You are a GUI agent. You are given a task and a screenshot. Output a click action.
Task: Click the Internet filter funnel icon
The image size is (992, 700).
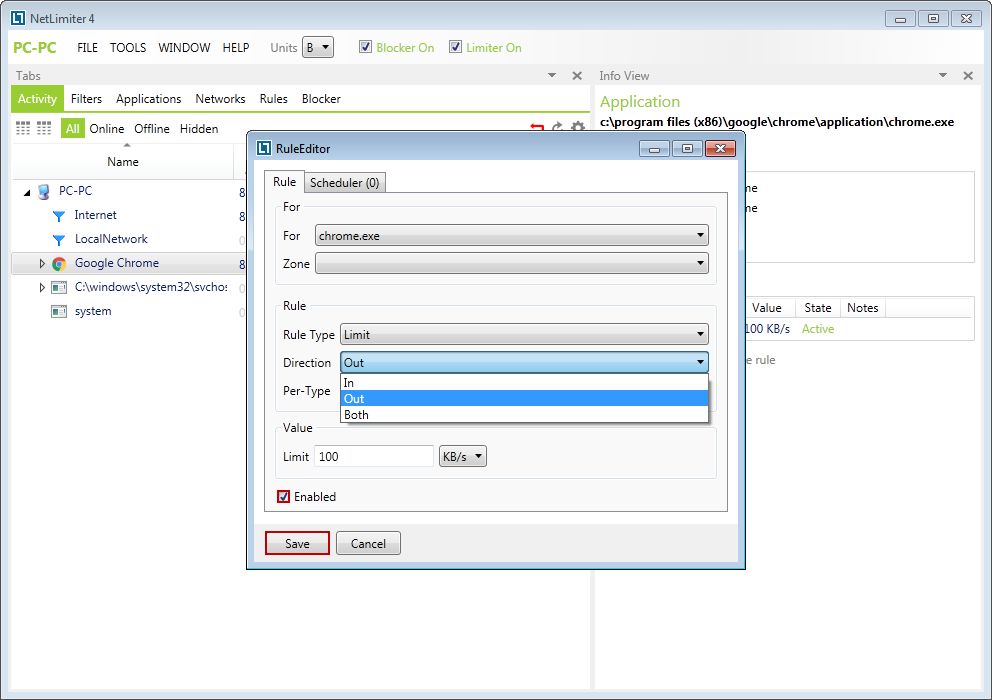tap(59, 216)
